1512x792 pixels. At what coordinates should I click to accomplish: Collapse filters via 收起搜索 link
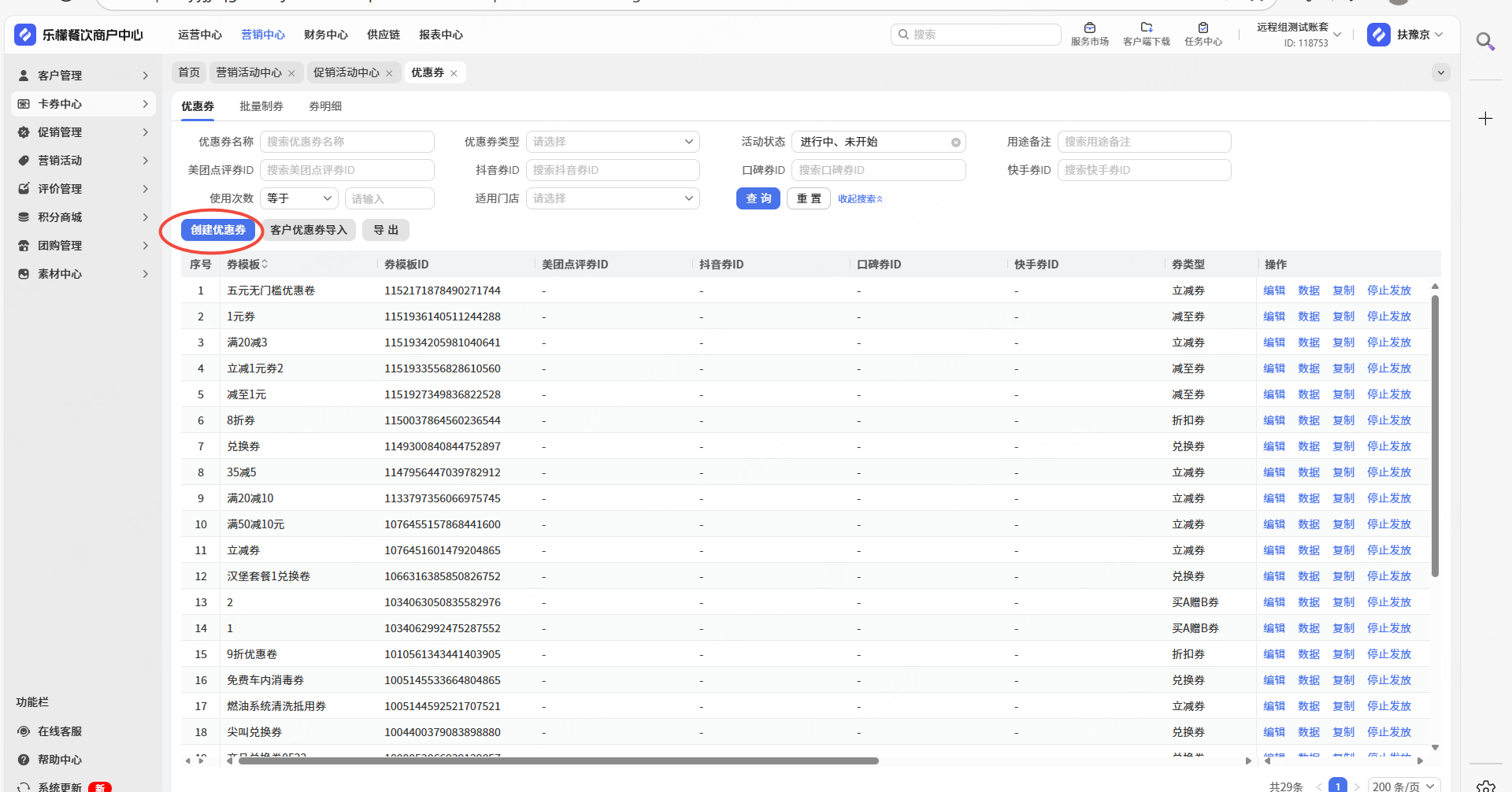[860, 199]
